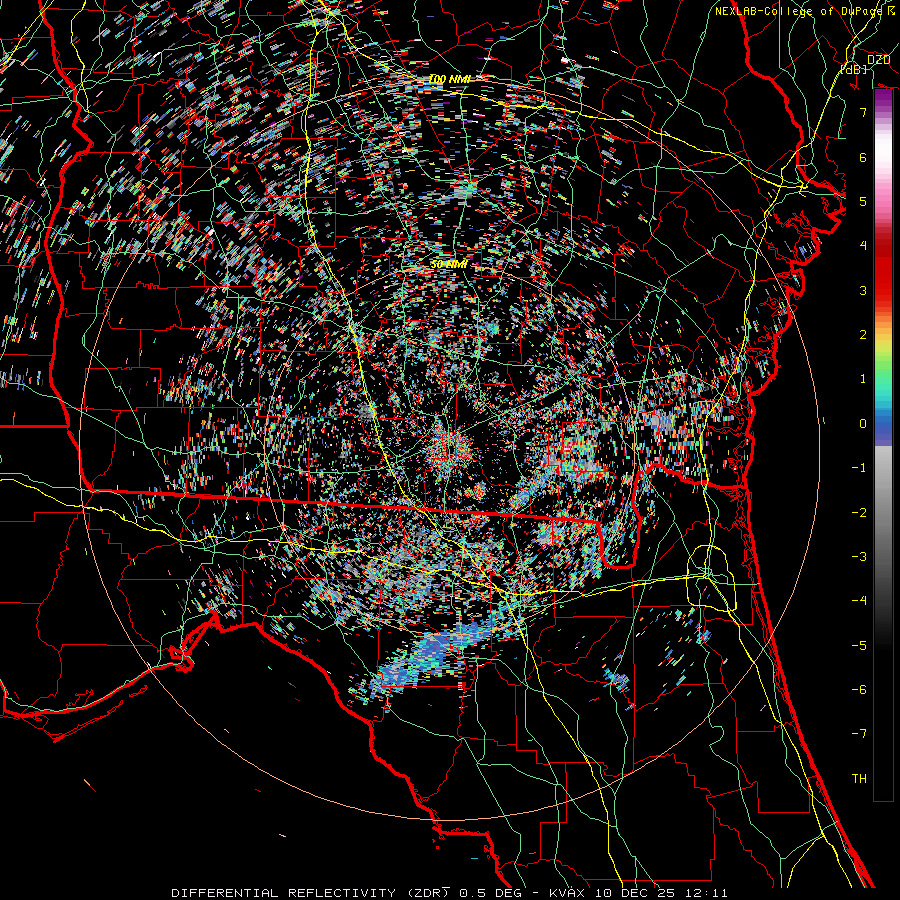Image resolution: width=900 pixels, height=900 pixels.
Task: Click the DZD legend title
Action: pyautogui.click(x=878, y=60)
